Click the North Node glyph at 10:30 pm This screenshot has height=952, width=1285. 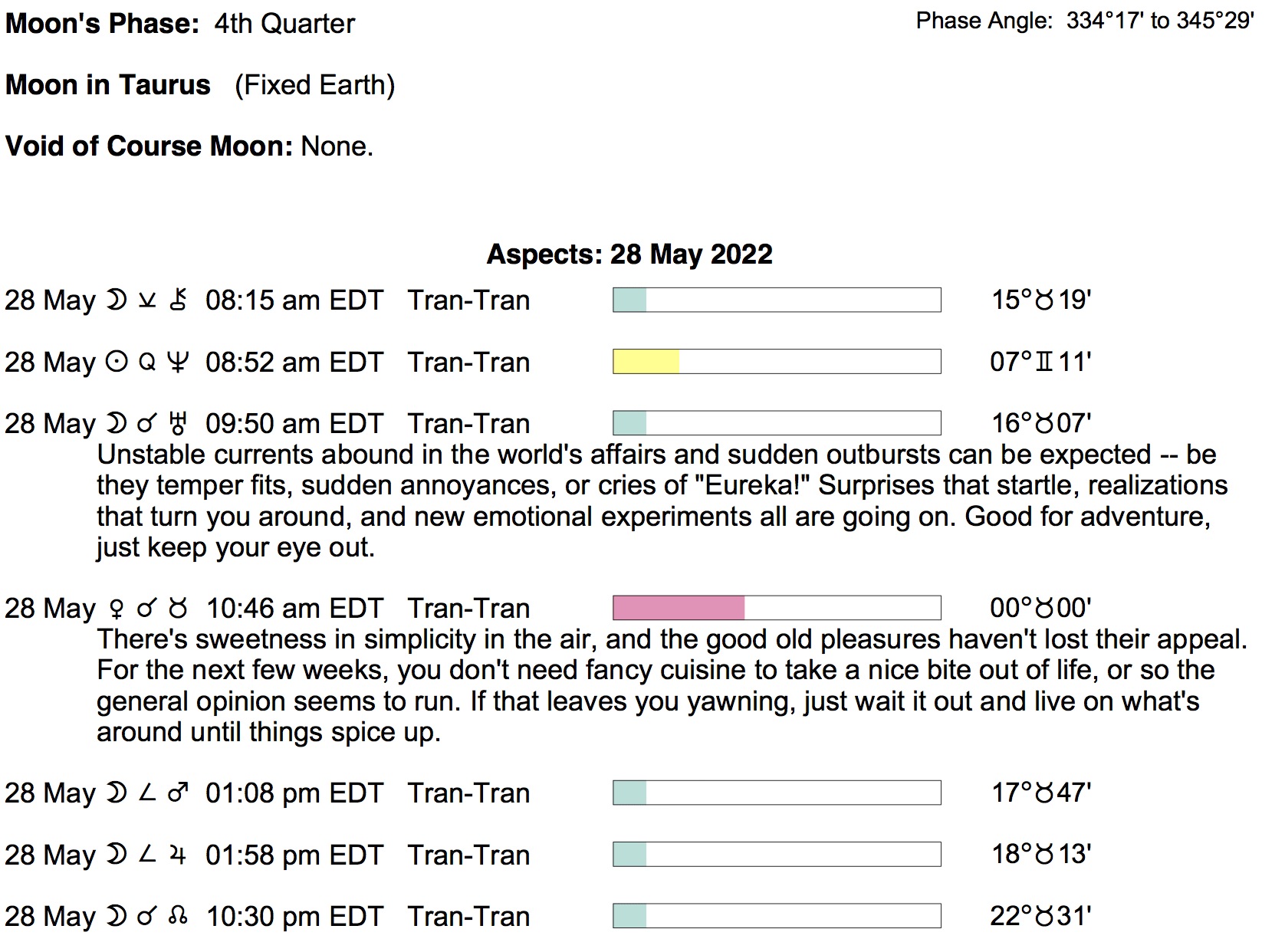[x=178, y=916]
